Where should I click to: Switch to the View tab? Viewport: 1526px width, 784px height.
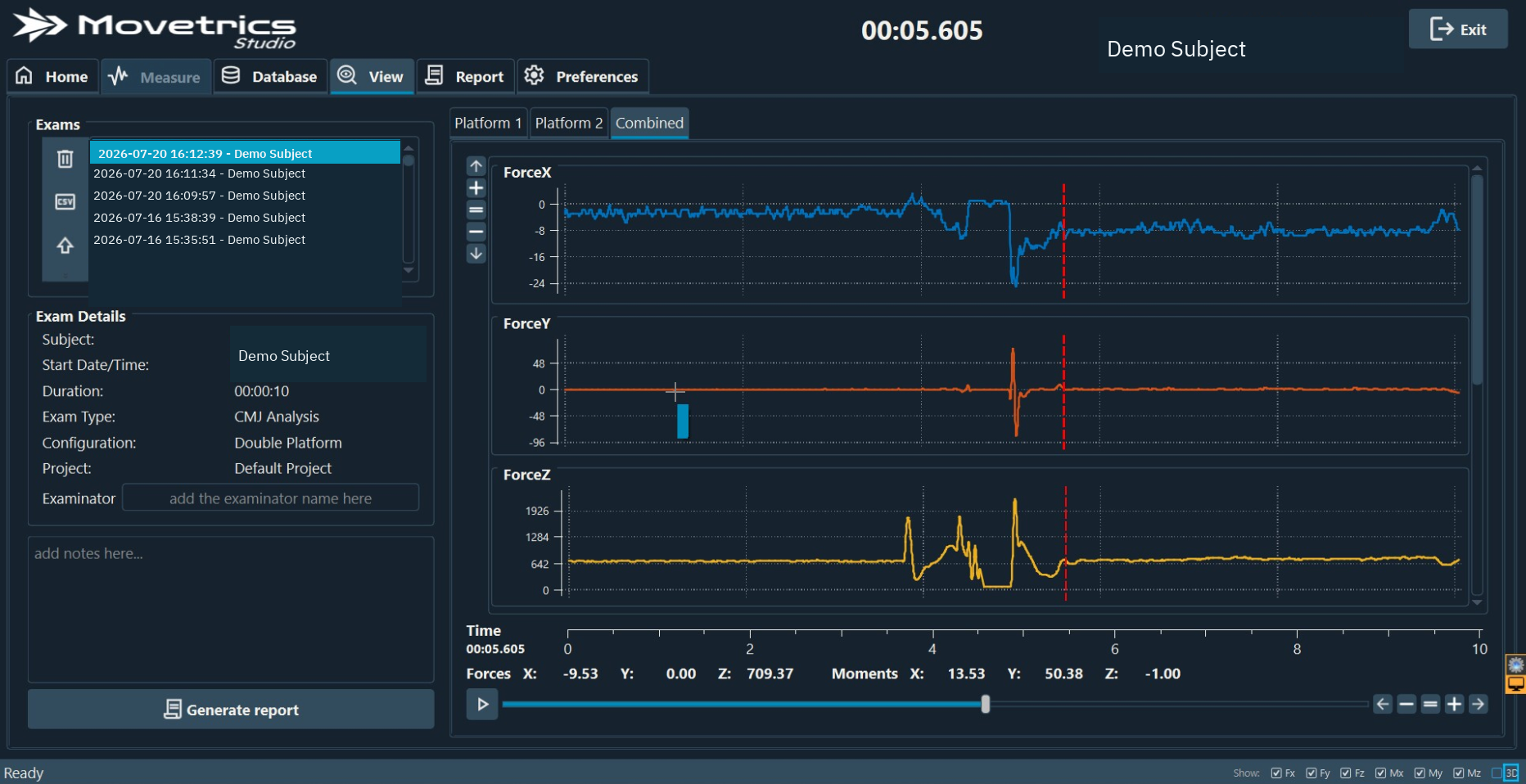(372, 76)
